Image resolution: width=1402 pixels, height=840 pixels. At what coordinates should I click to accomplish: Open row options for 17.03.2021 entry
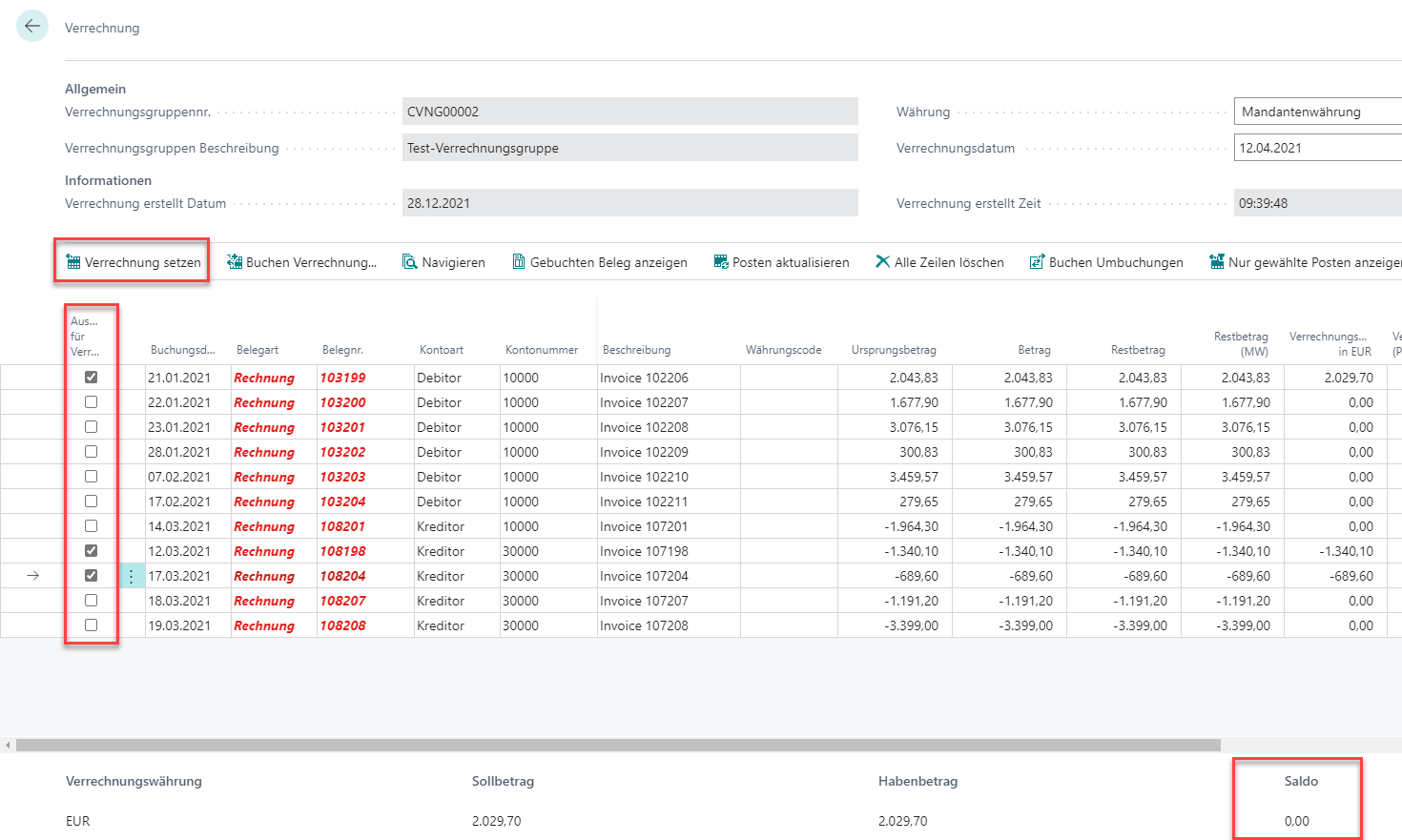132,576
